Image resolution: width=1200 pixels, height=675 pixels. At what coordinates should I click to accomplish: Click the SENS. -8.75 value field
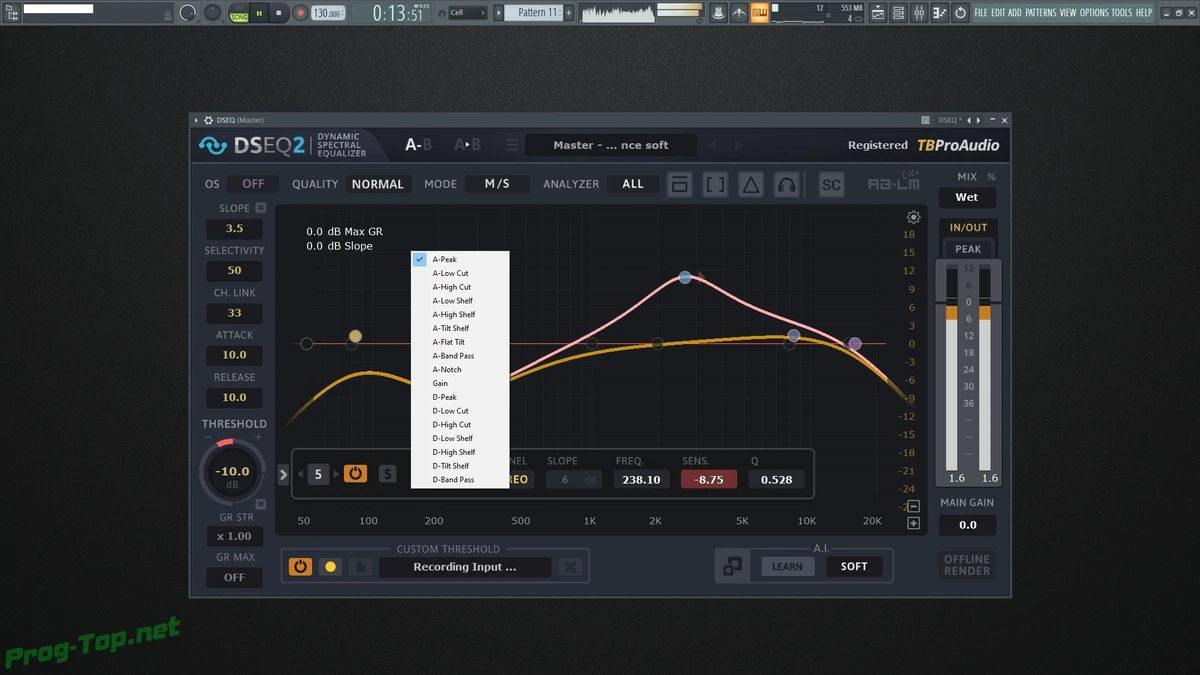tap(709, 479)
